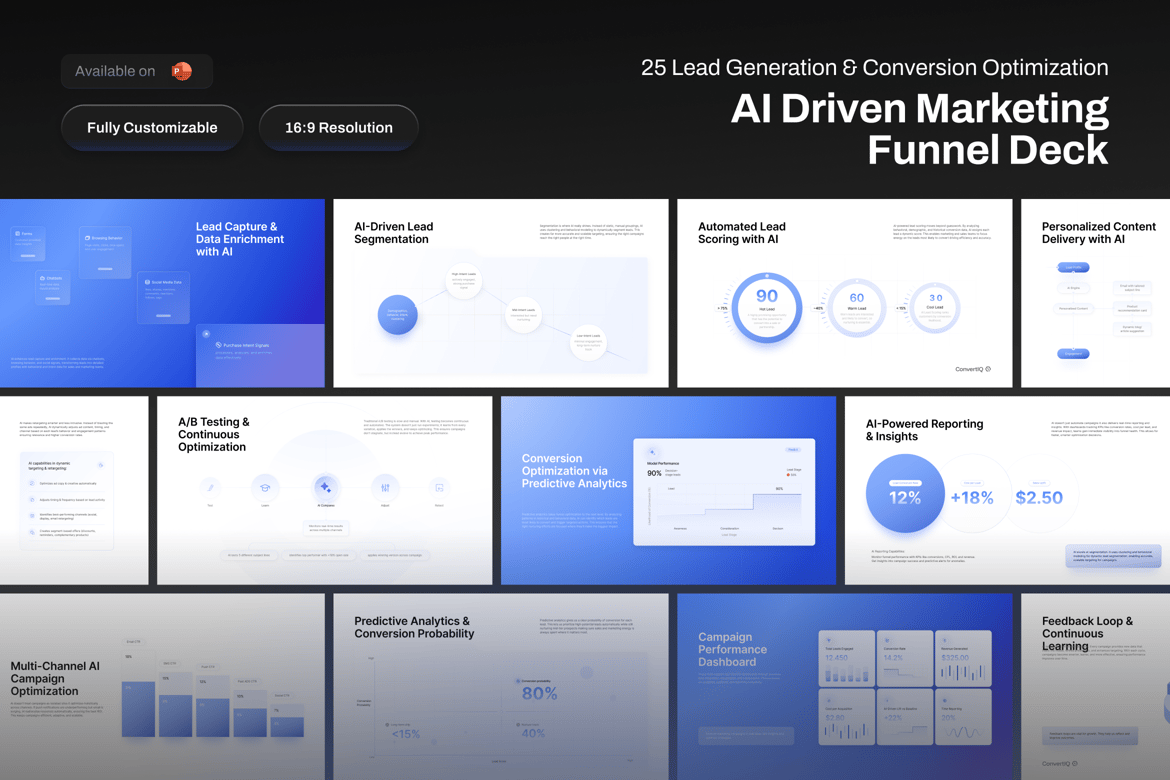Image resolution: width=1170 pixels, height=780 pixels.
Task: Click the 12,450 Total Leads Engaged value
Action: point(836,658)
